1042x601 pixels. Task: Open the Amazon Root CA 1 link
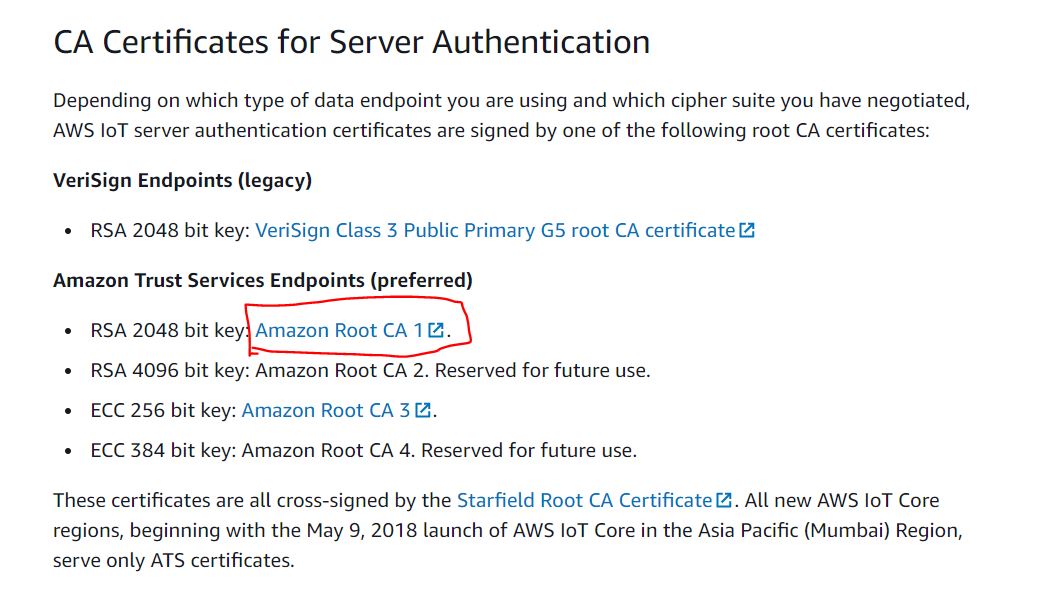[339, 330]
